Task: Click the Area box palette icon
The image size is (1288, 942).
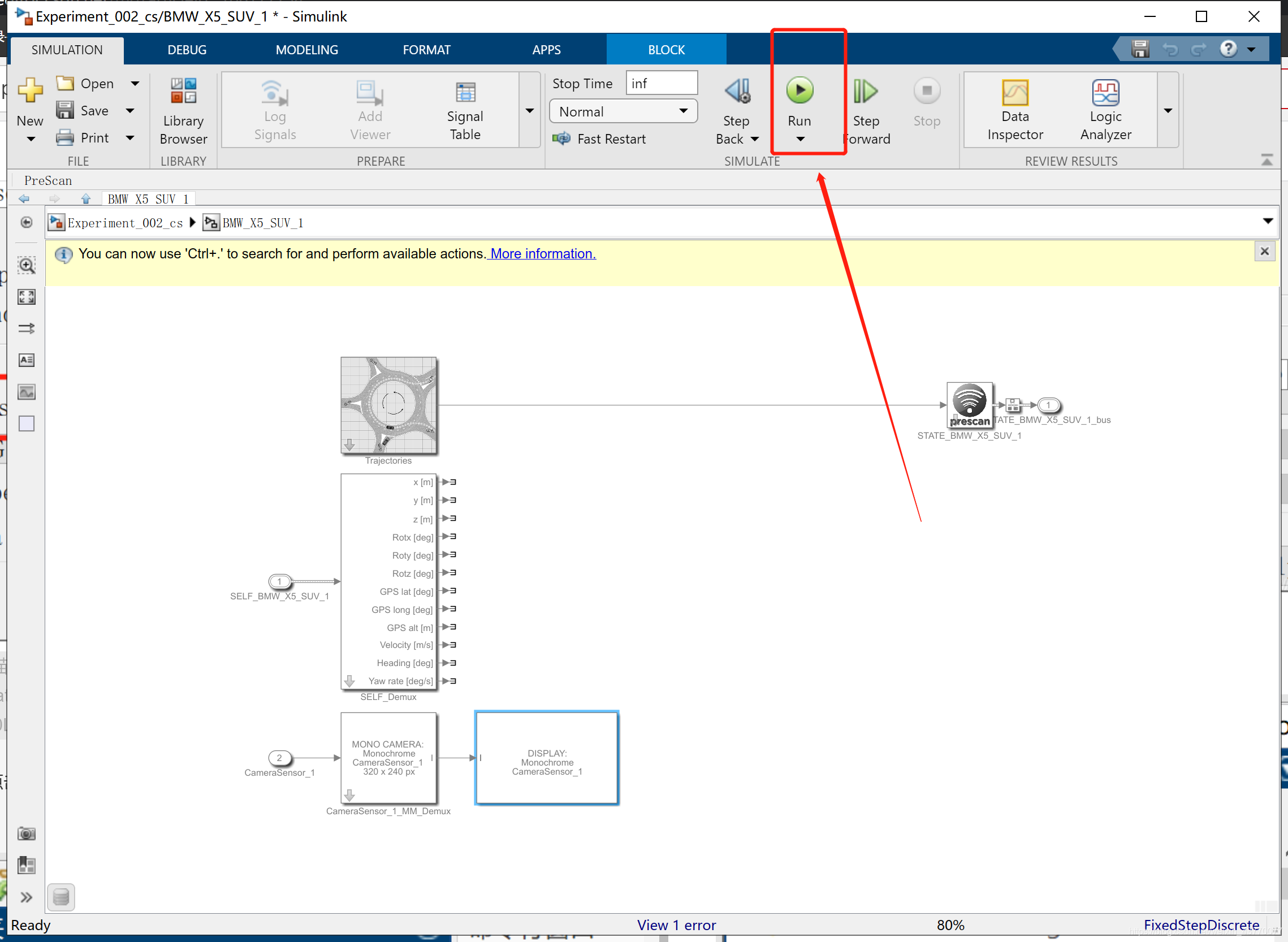Action: click(26, 424)
